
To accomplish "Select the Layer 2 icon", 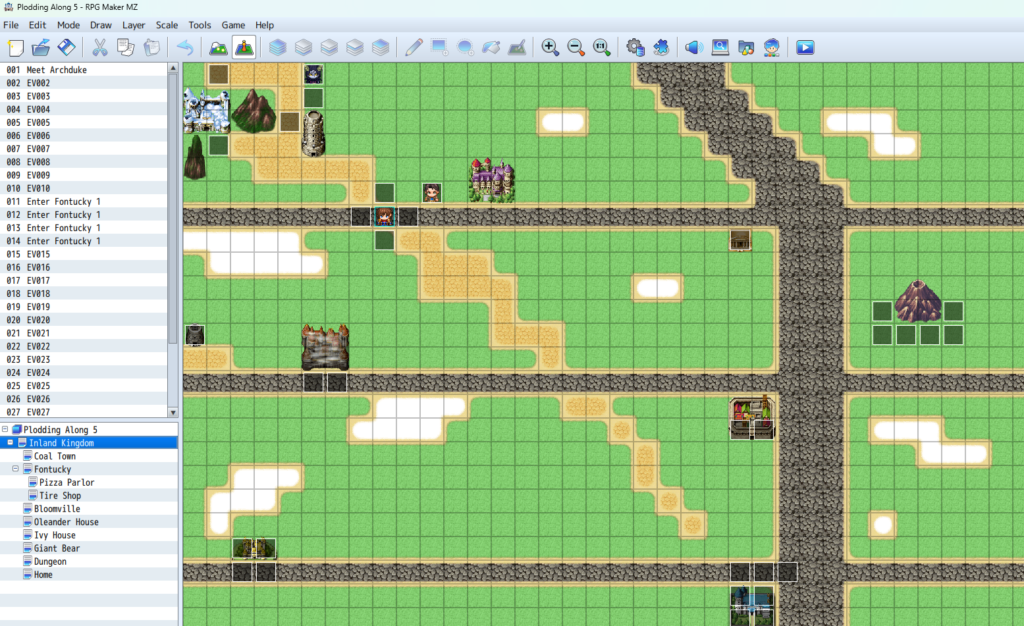I will (329, 48).
